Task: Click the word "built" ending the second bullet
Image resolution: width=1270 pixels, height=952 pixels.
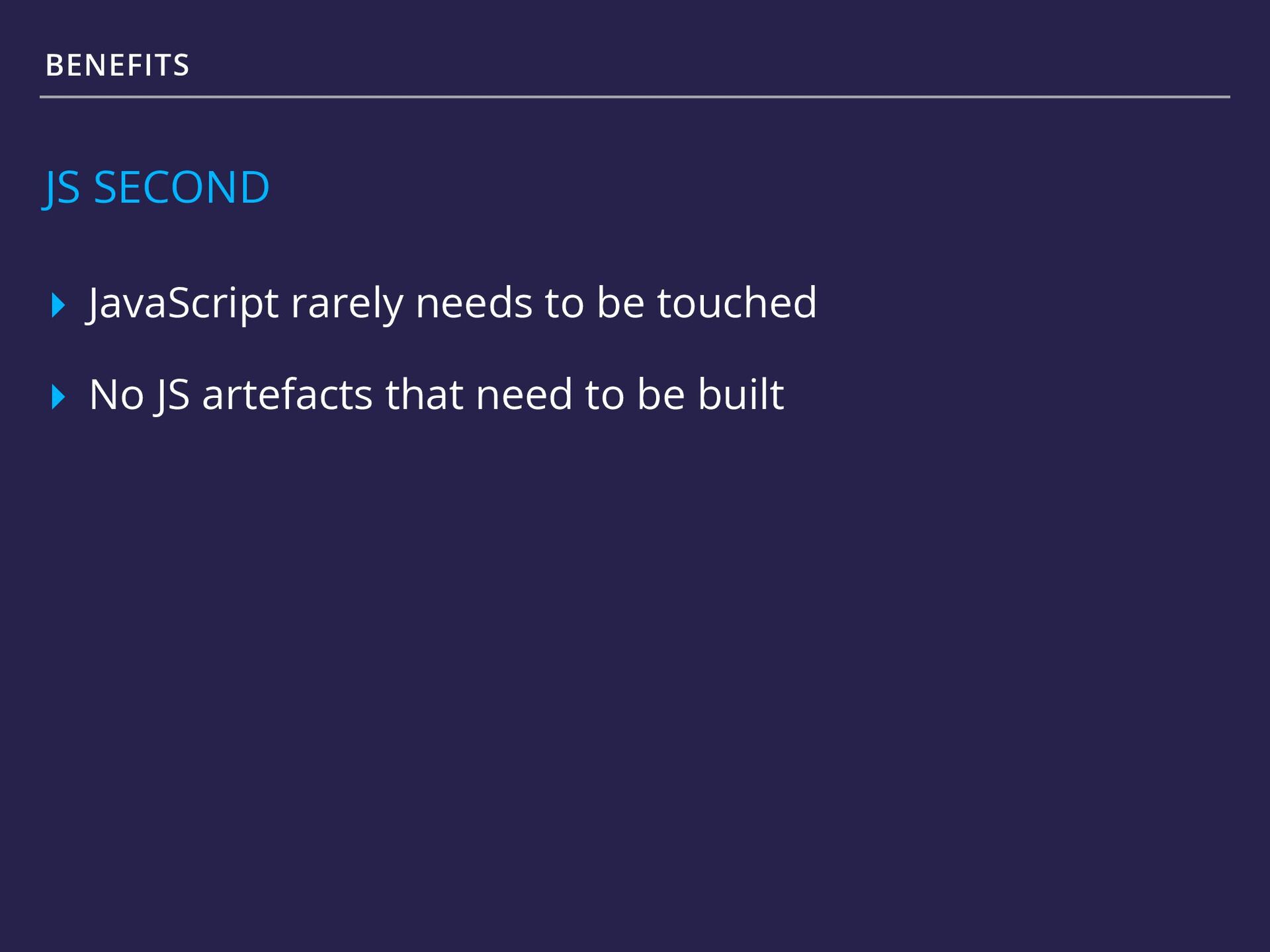Action: pos(741,395)
